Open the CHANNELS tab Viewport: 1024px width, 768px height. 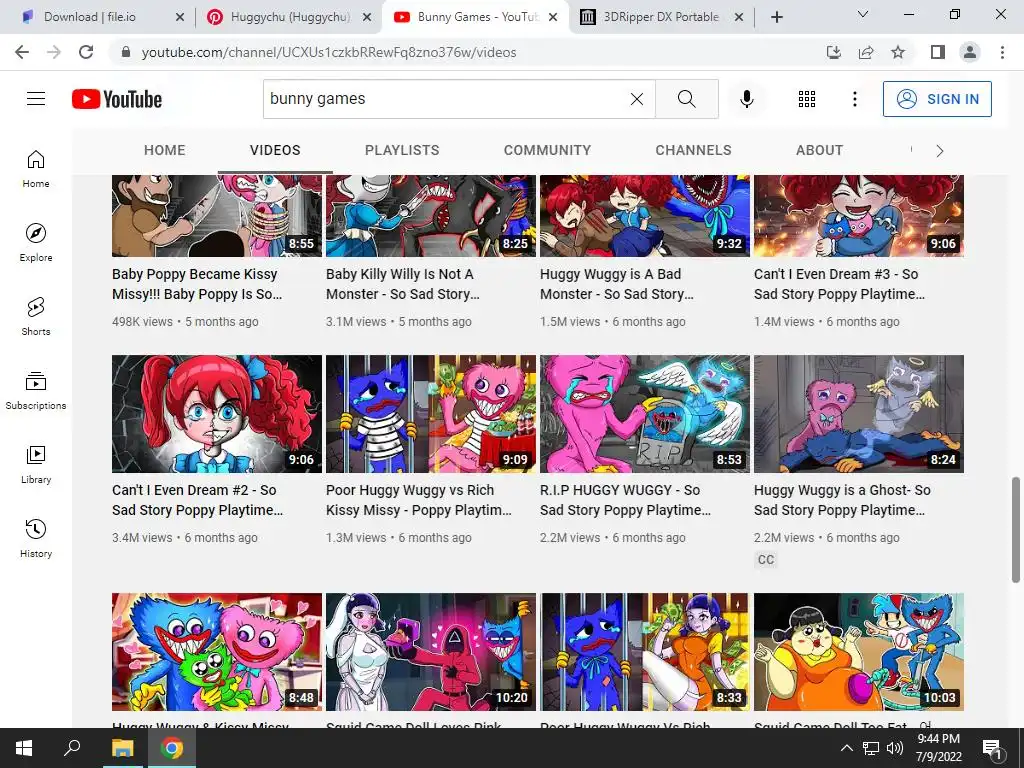694,150
